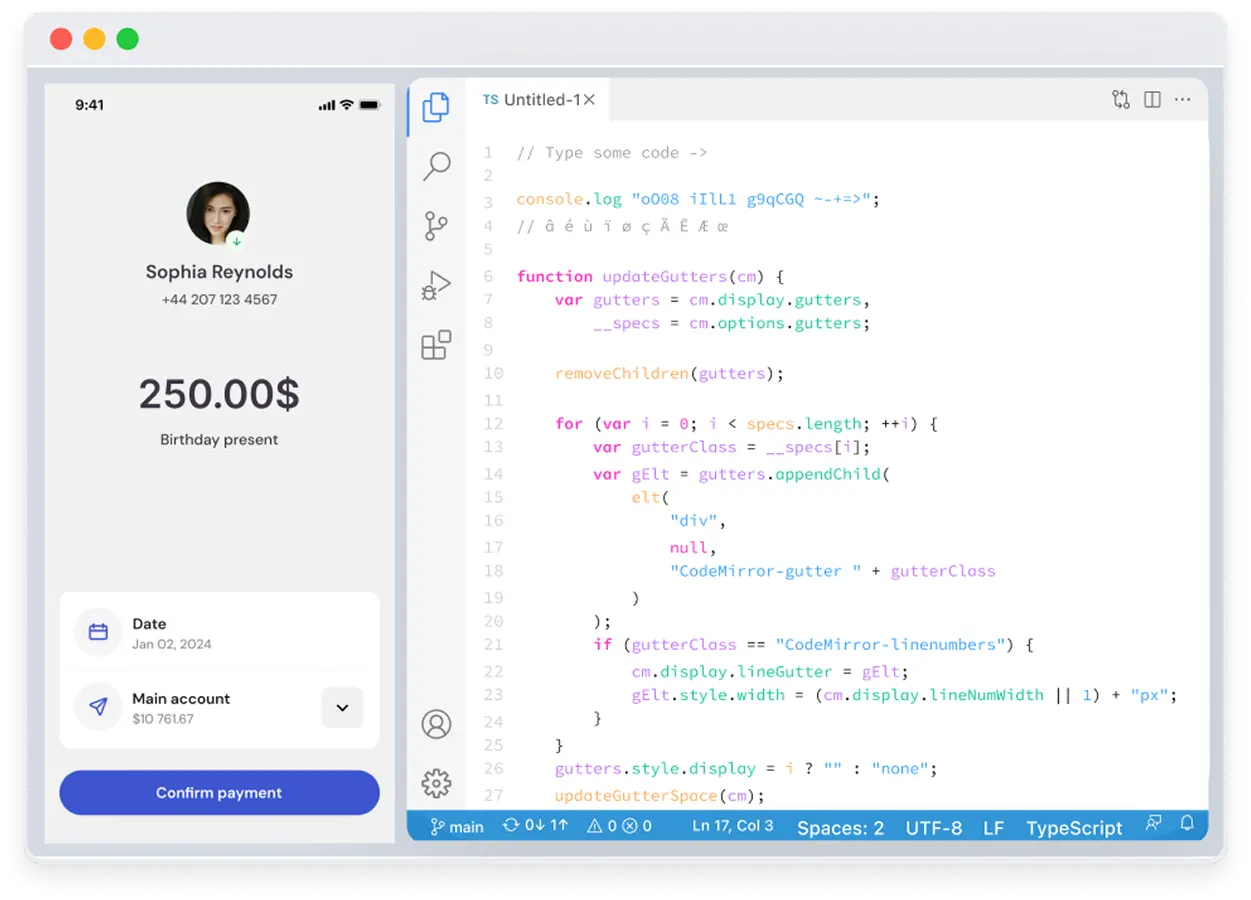The image size is (1251, 900).
Task: Open the Explorer panel in the sidebar
Action: pos(435,108)
